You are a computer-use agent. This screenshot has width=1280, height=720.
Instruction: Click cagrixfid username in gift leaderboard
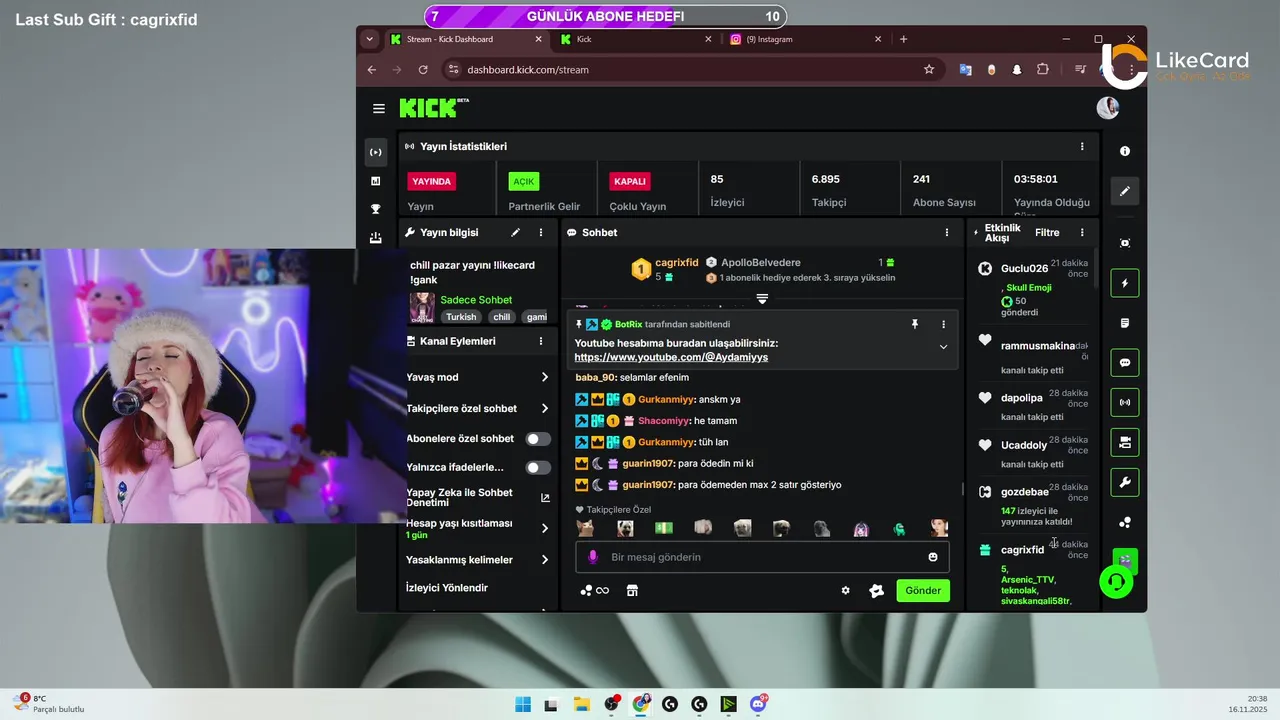point(677,263)
